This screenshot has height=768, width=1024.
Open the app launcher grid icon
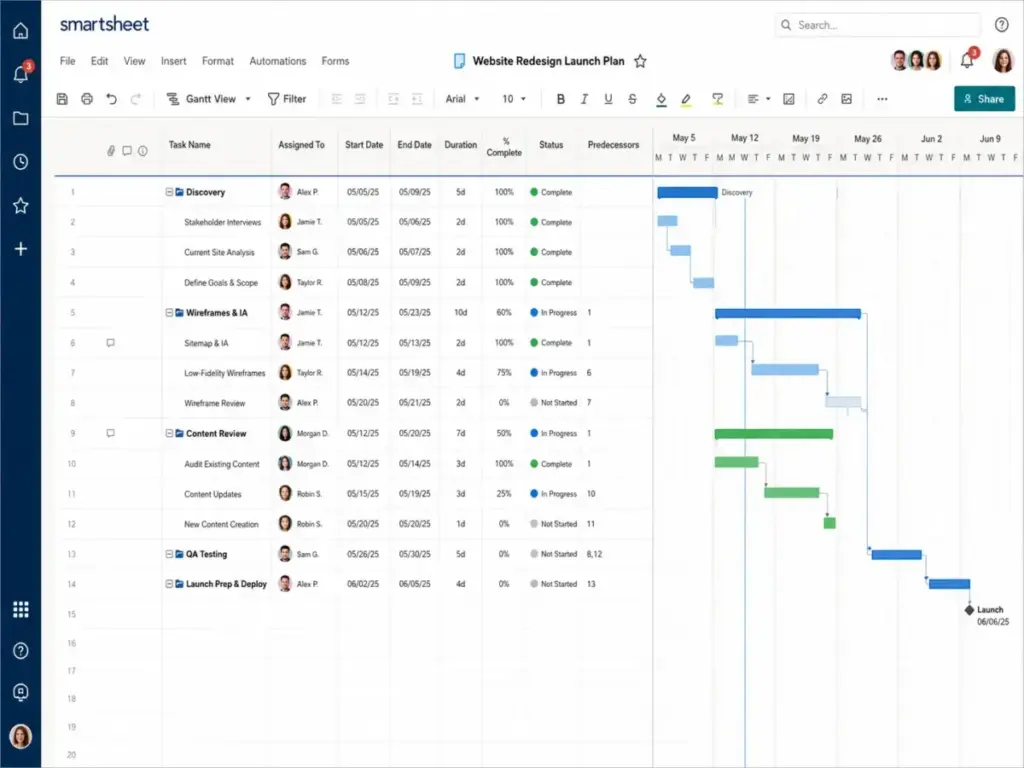21,609
